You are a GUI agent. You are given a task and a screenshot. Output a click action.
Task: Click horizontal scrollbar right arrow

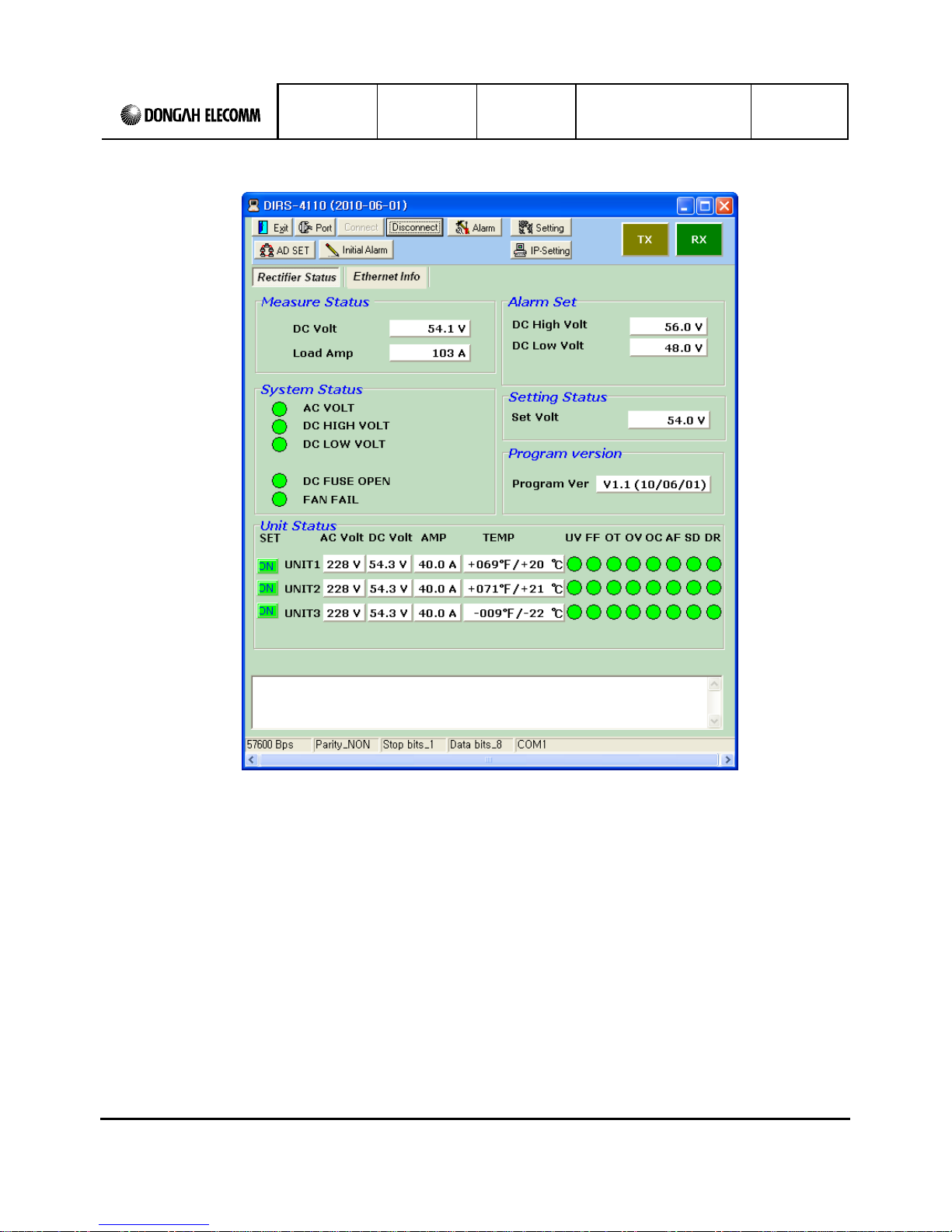click(x=727, y=760)
